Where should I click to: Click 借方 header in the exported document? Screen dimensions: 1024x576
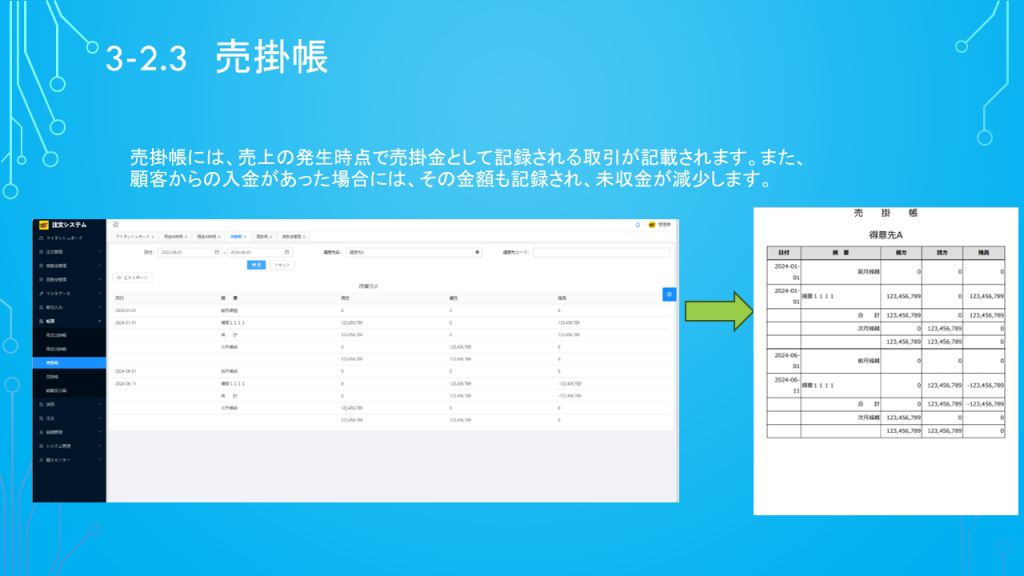(x=901, y=253)
